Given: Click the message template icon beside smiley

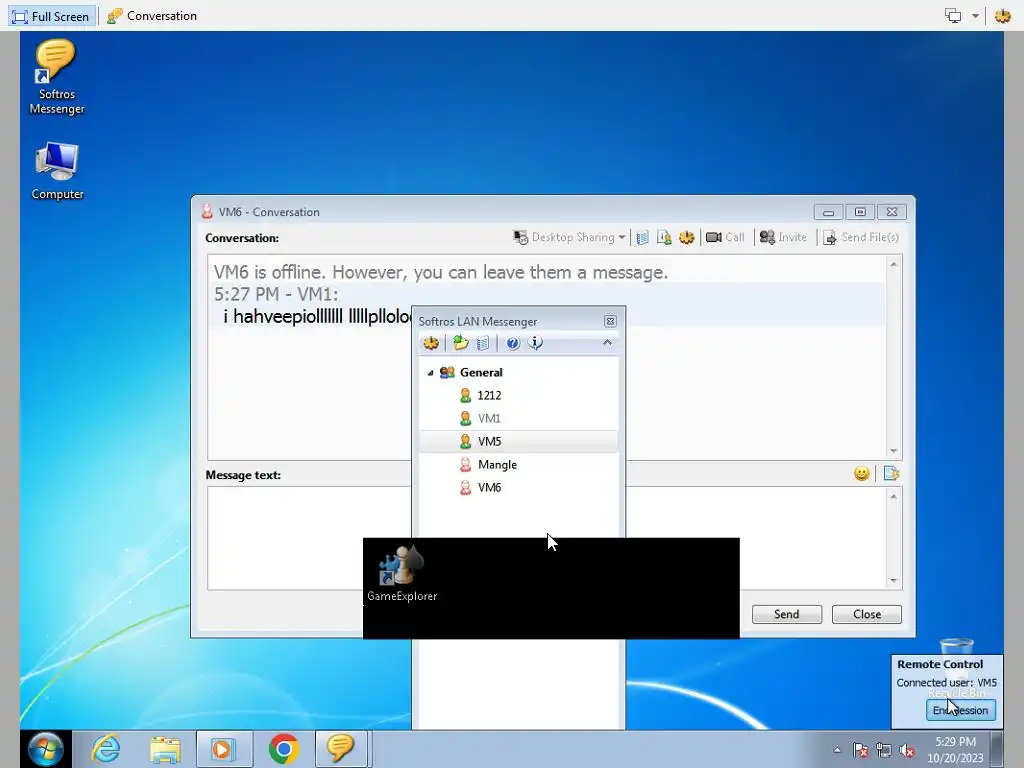Looking at the screenshot, I should coord(891,473).
